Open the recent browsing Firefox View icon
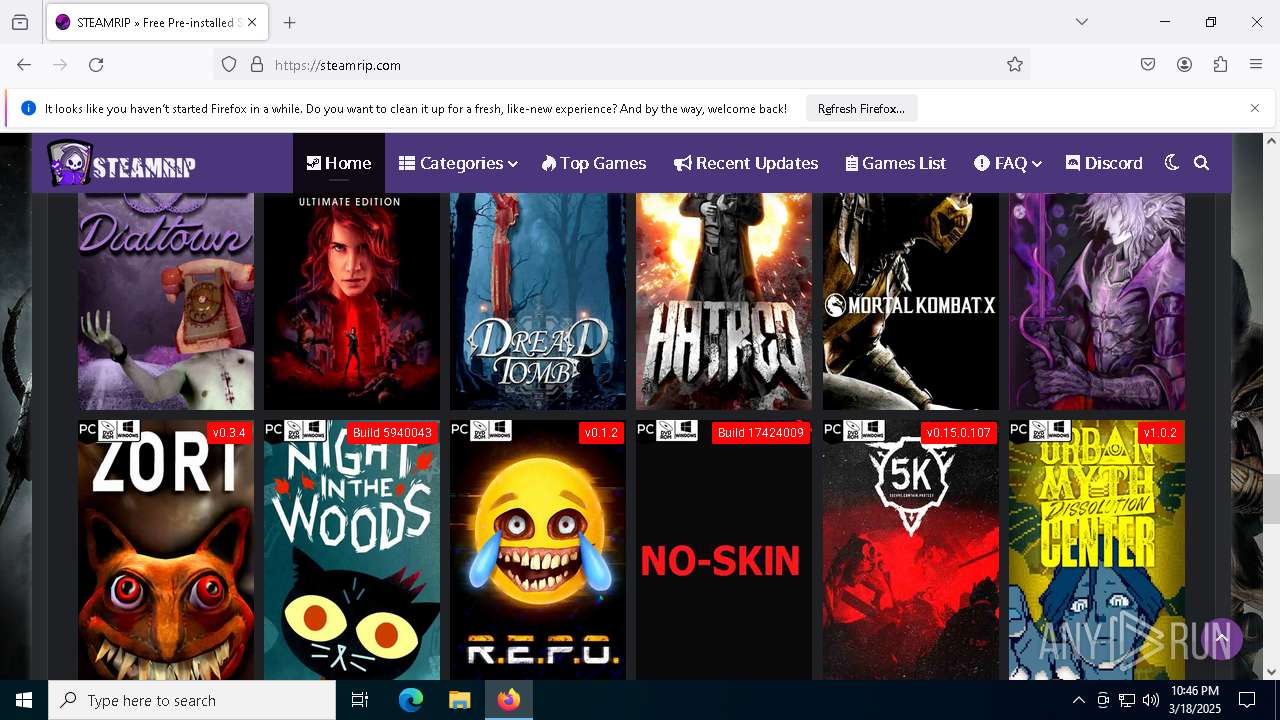Image resolution: width=1280 pixels, height=720 pixels. (x=20, y=22)
